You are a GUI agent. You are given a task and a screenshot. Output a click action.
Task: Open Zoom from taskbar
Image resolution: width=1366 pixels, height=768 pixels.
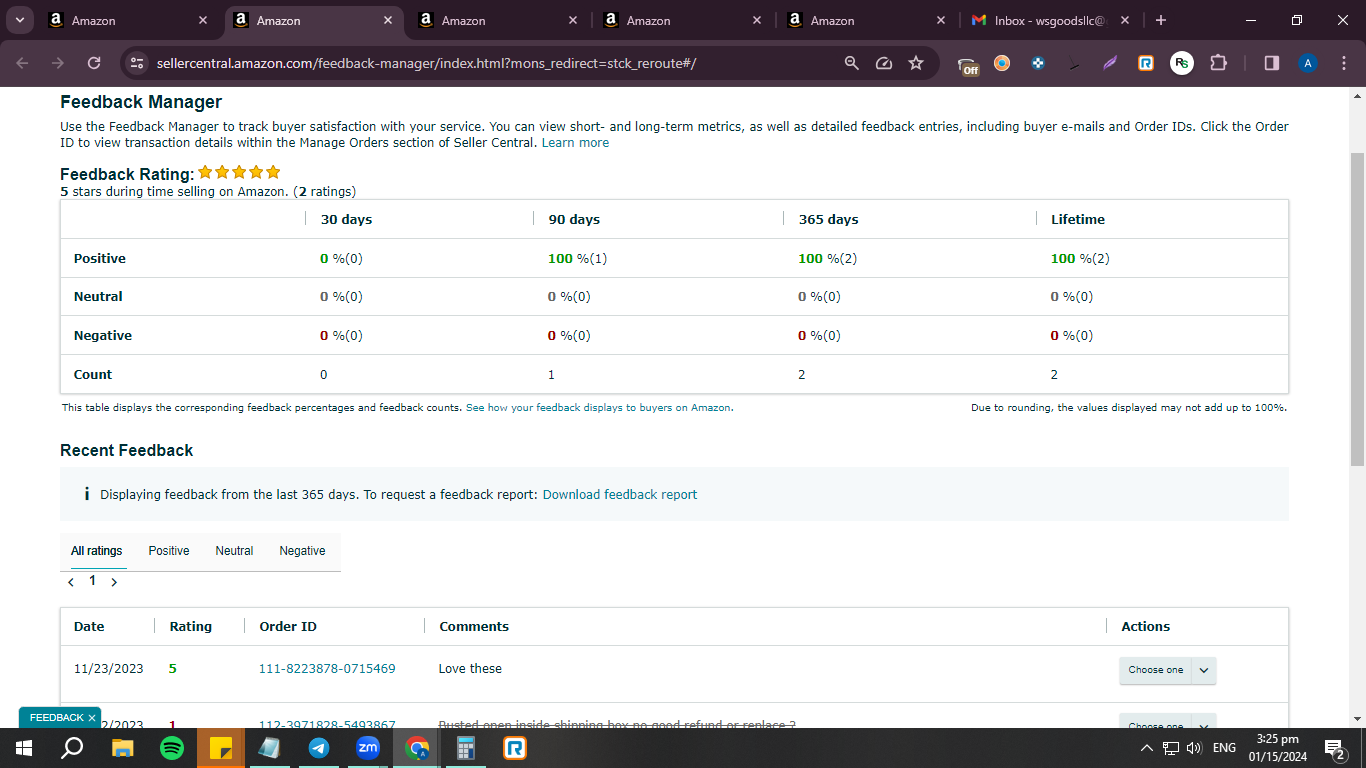point(368,748)
